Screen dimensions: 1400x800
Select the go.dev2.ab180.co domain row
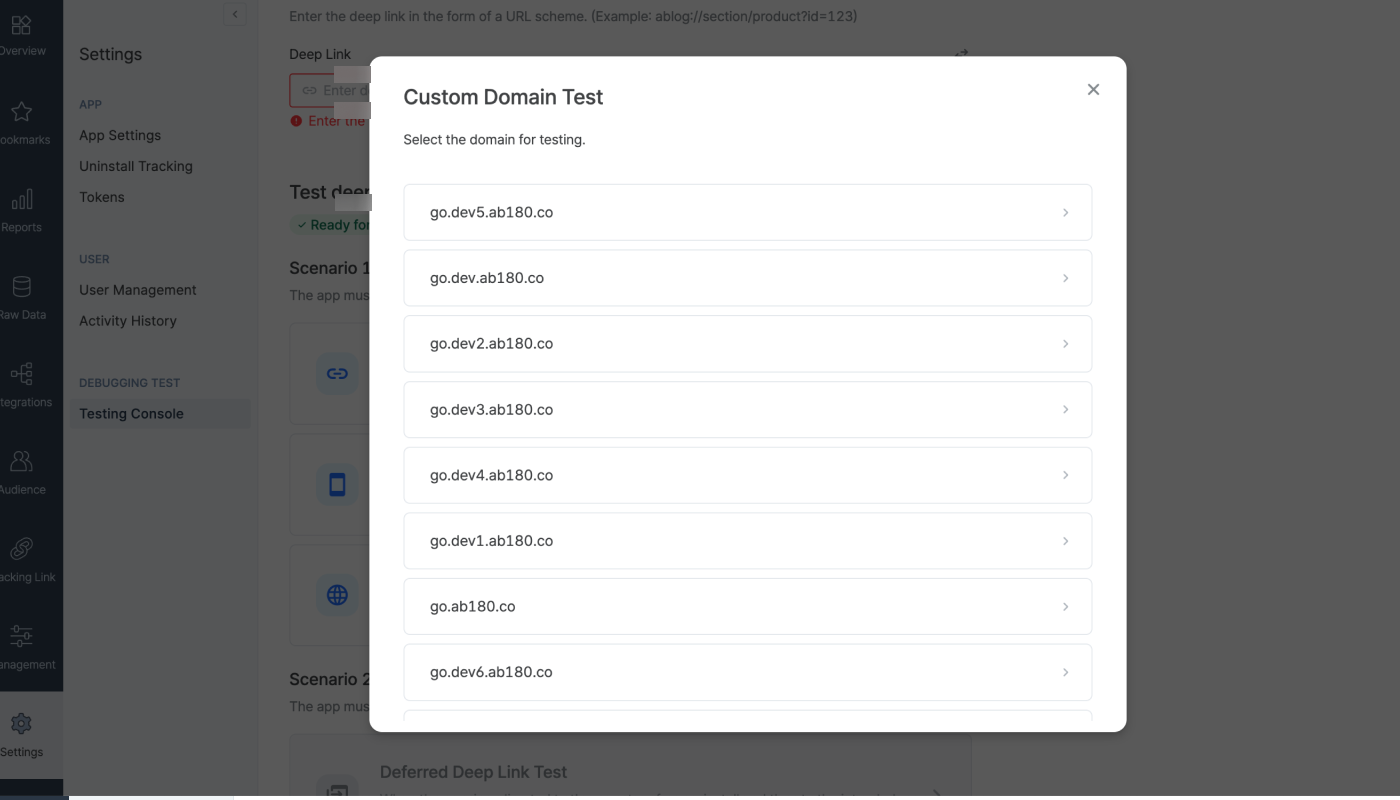(x=747, y=344)
